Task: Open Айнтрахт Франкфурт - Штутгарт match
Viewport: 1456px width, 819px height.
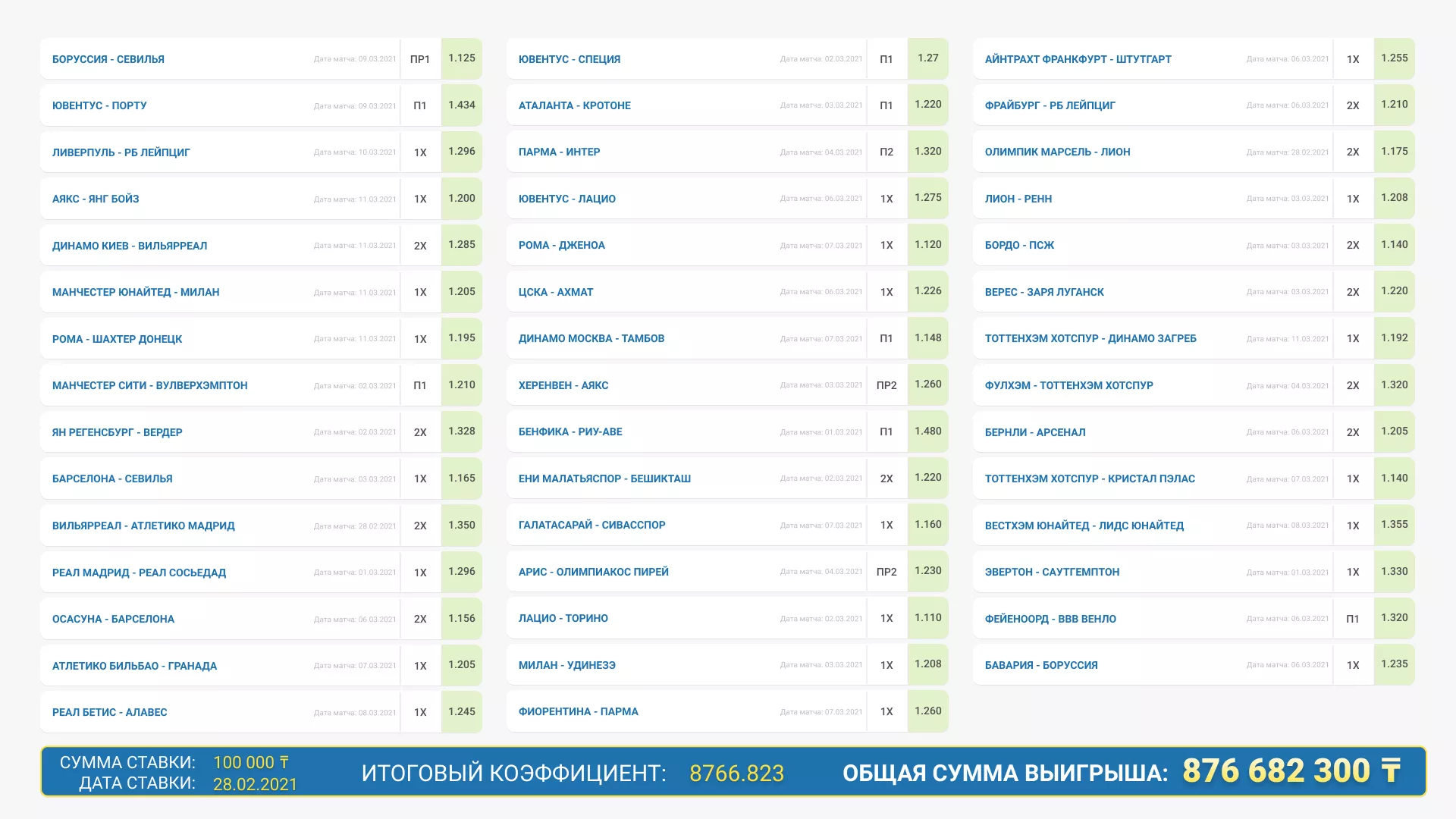Action: coord(1078,59)
